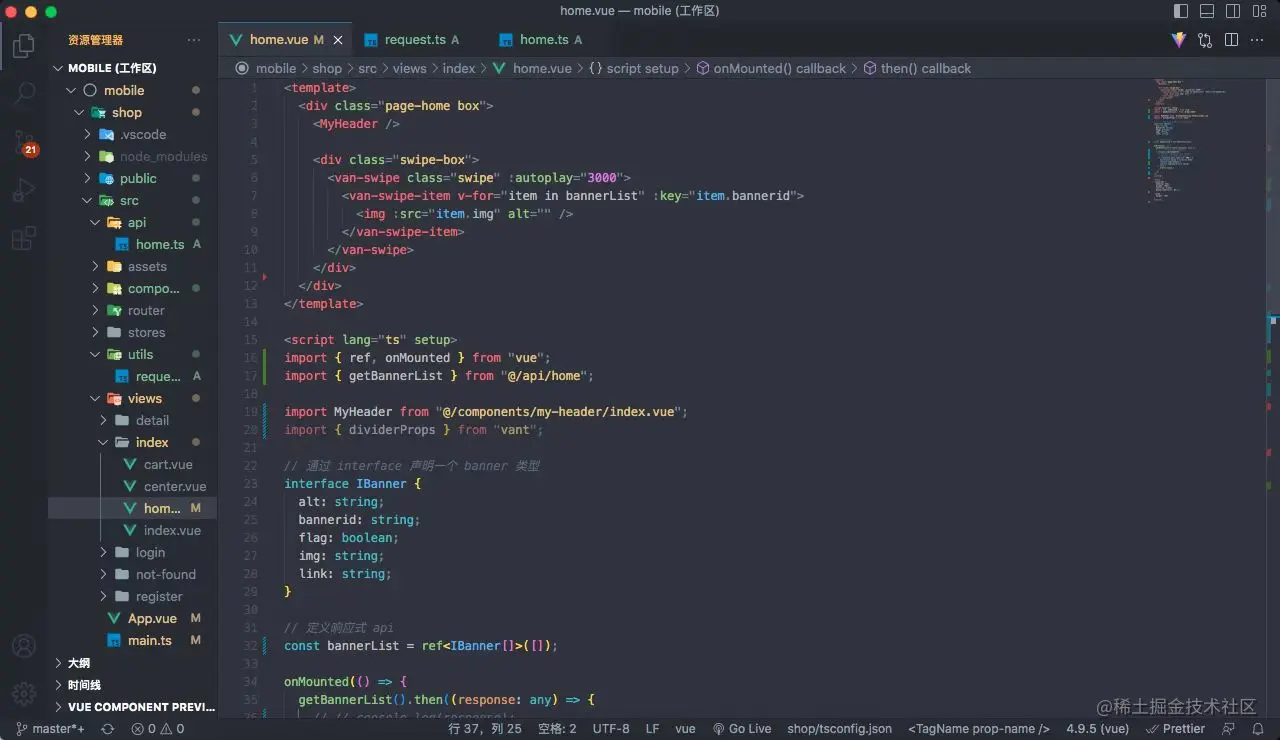Image resolution: width=1280 pixels, height=740 pixels.
Task: Open the Accounts menu icon
Action: [x=23, y=646]
